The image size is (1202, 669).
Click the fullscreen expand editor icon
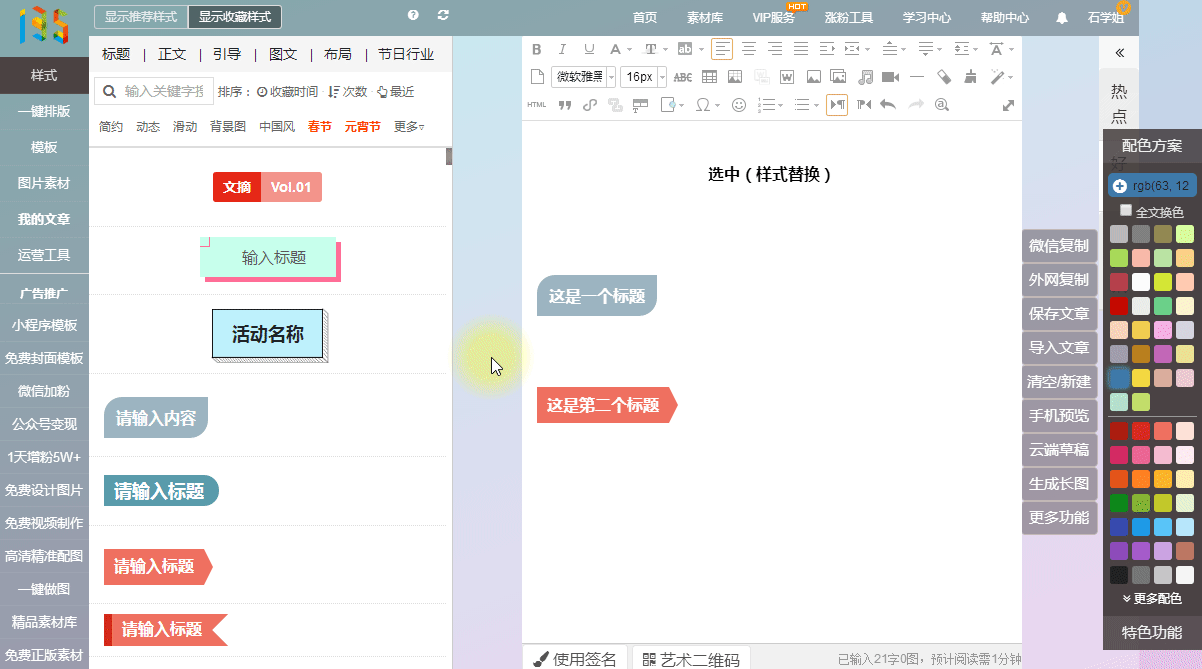pyautogui.click(x=1008, y=105)
